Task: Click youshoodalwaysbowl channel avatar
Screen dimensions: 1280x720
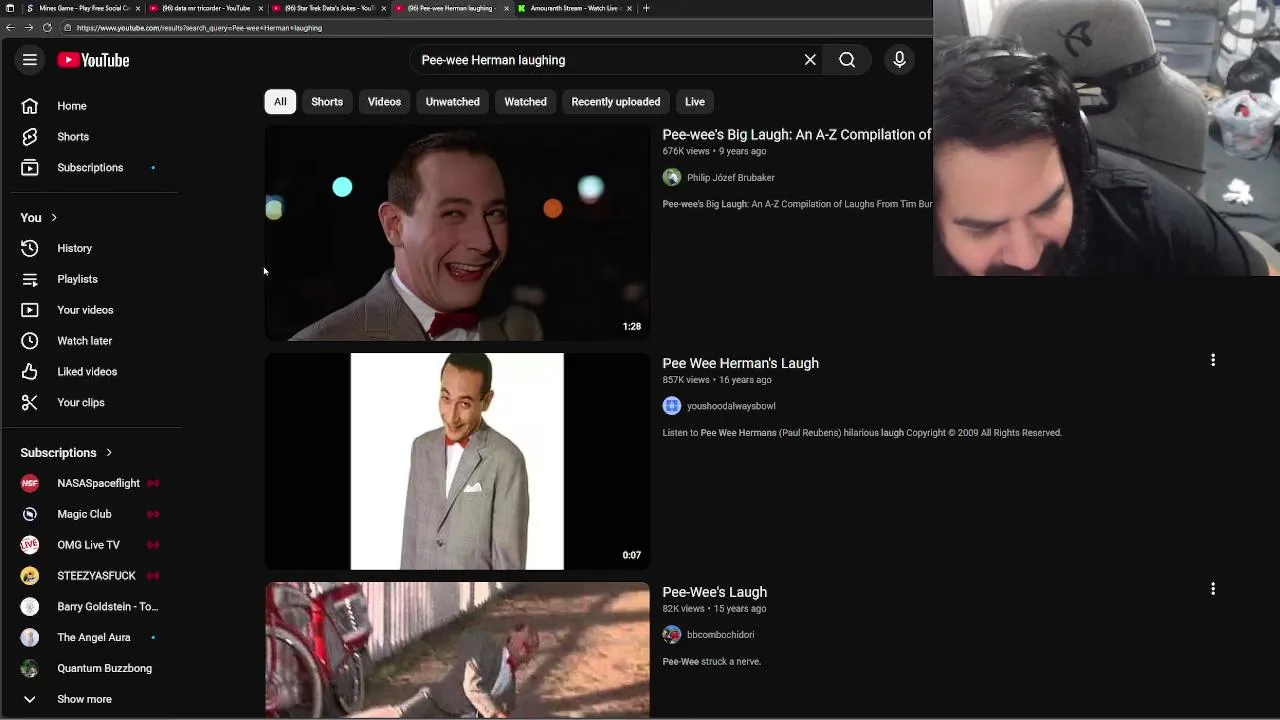Action: tap(672, 406)
